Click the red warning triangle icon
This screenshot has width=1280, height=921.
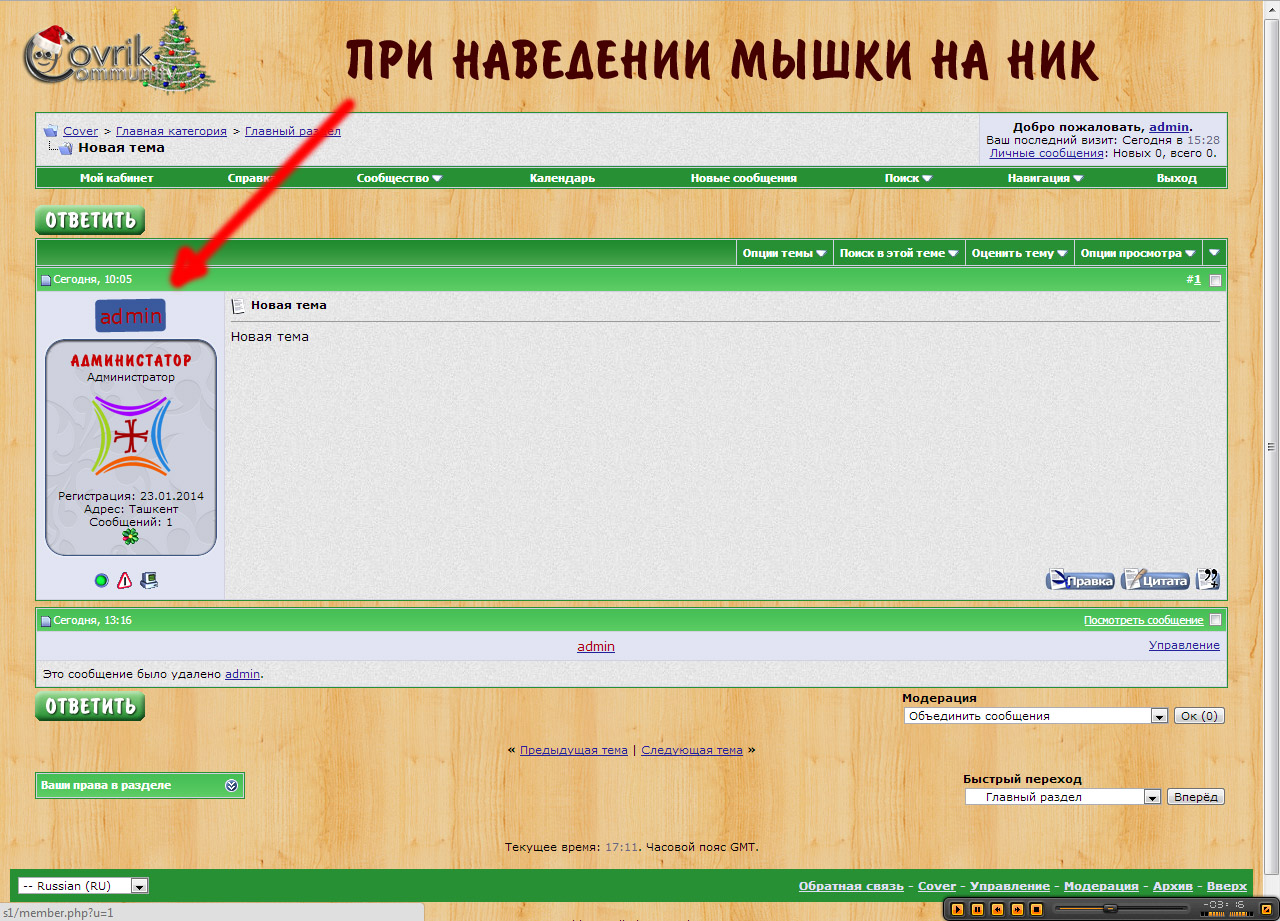125,580
